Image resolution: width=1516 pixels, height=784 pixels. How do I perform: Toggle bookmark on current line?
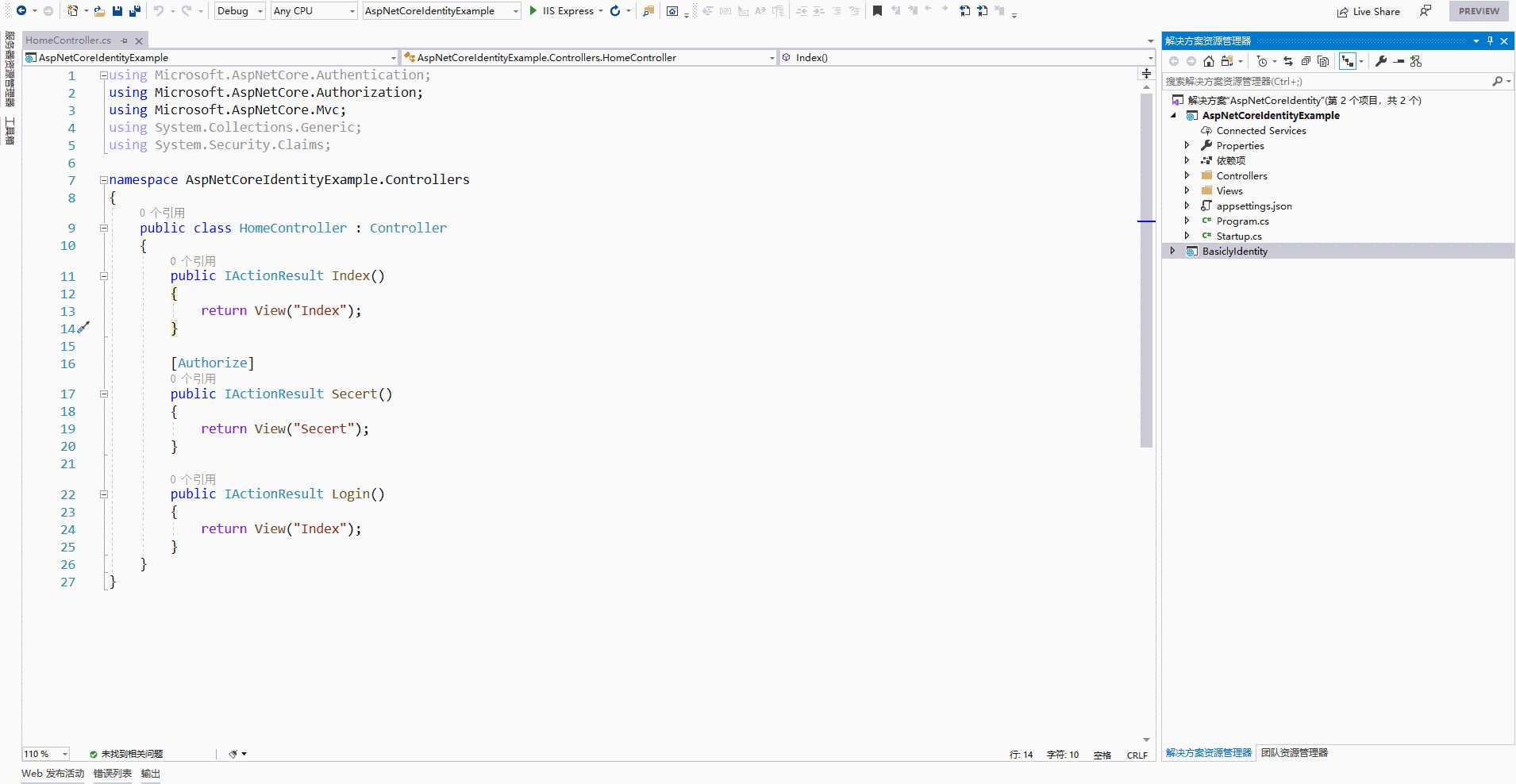(x=877, y=11)
